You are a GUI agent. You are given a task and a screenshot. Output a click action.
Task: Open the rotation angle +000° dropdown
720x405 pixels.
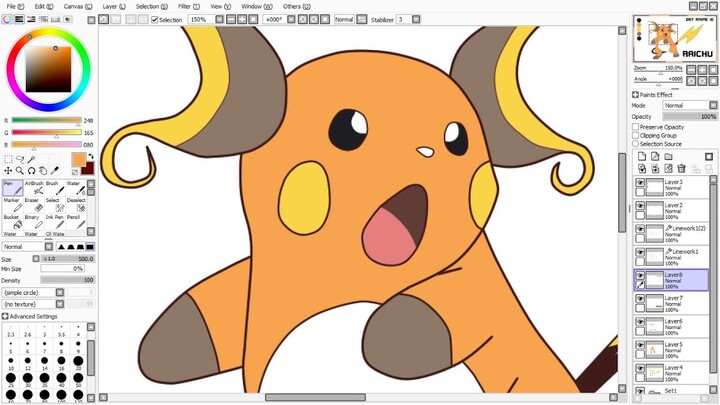click(x=291, y=19)
